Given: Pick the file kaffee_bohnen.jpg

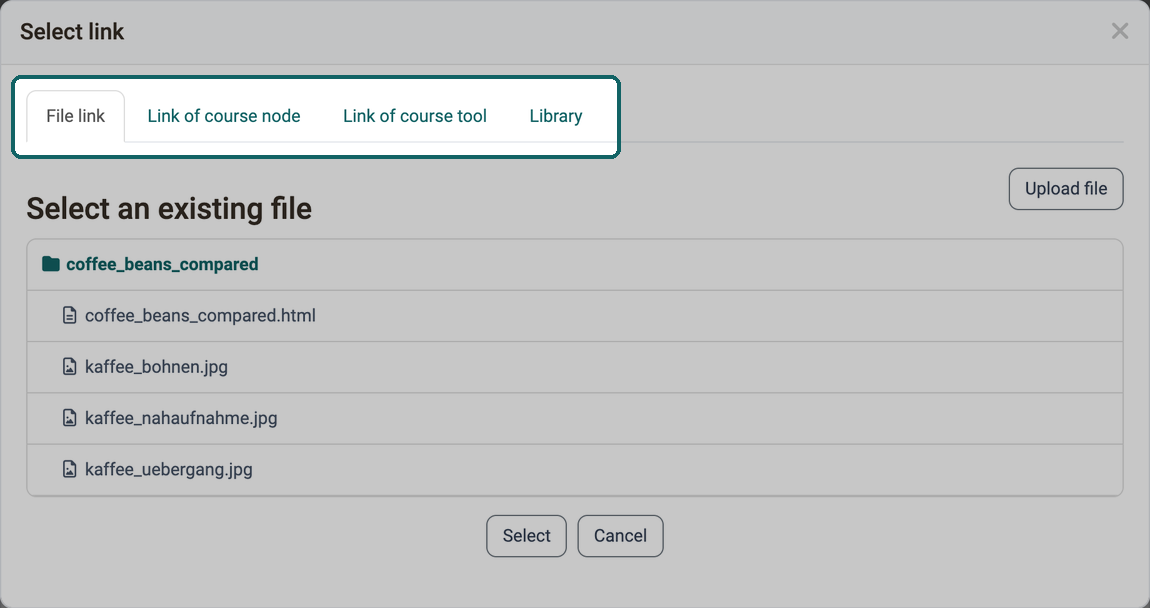Looking at the screenshot, I should [x=156, y=367].
